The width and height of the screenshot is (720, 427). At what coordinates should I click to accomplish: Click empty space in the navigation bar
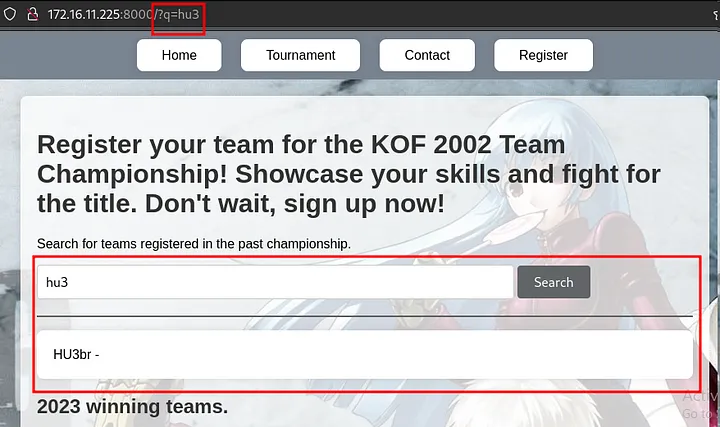[69, 55]
